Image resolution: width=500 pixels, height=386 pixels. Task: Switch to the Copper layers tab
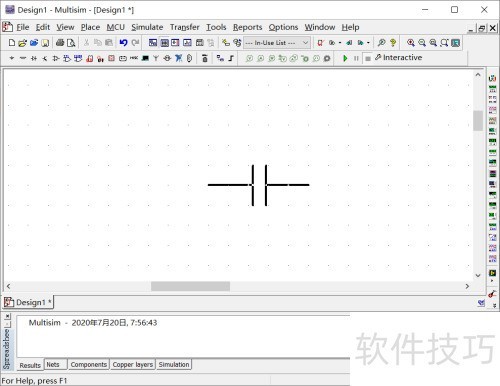coord(133,364)
